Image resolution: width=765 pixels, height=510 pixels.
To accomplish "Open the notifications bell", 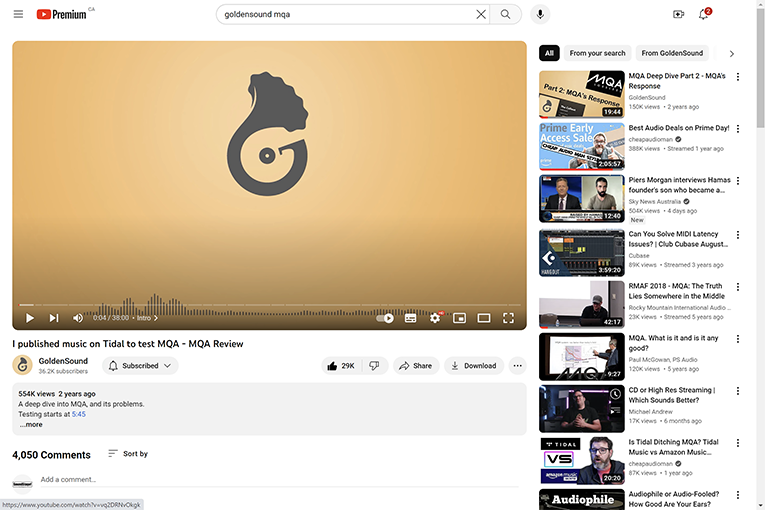I will pos(703,14).
